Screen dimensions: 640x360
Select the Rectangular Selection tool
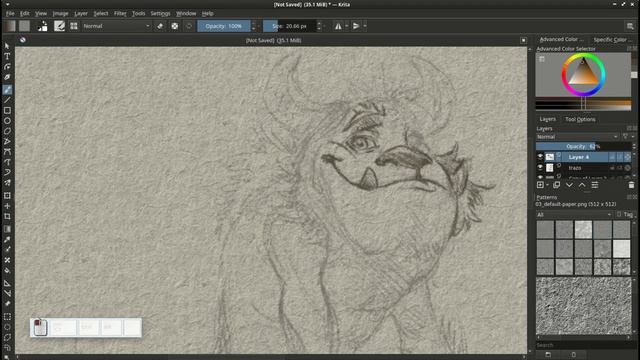7,316
